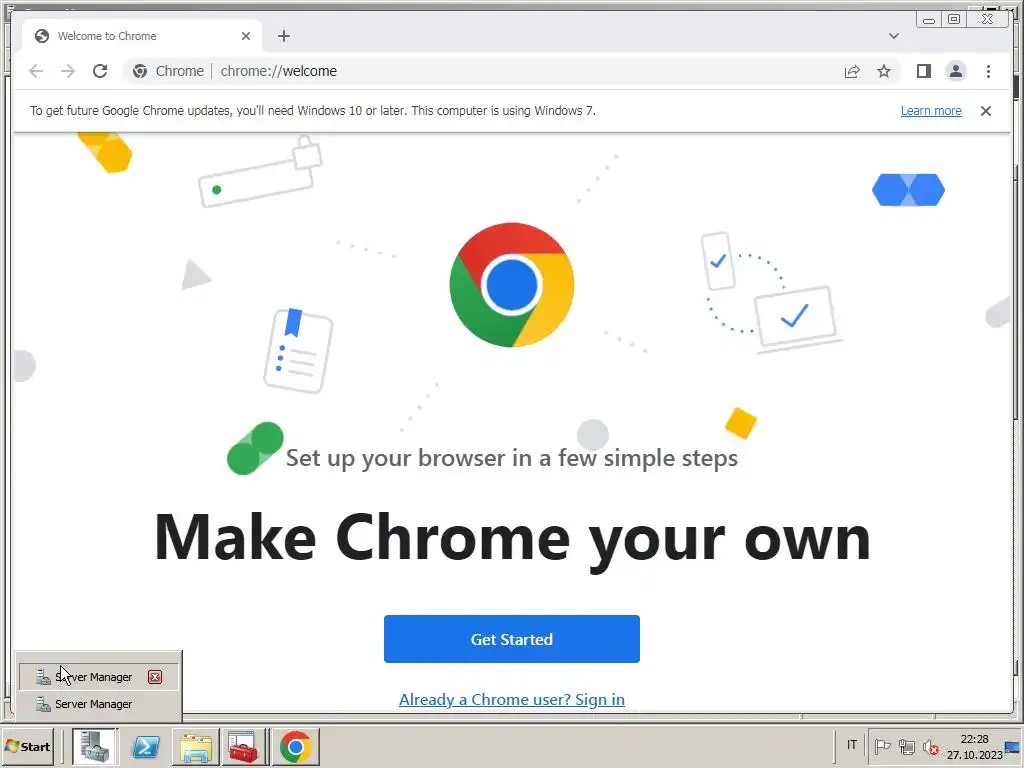Open the red toolbox taskbar icon
Screen dimensions: 1024x768
244,746
